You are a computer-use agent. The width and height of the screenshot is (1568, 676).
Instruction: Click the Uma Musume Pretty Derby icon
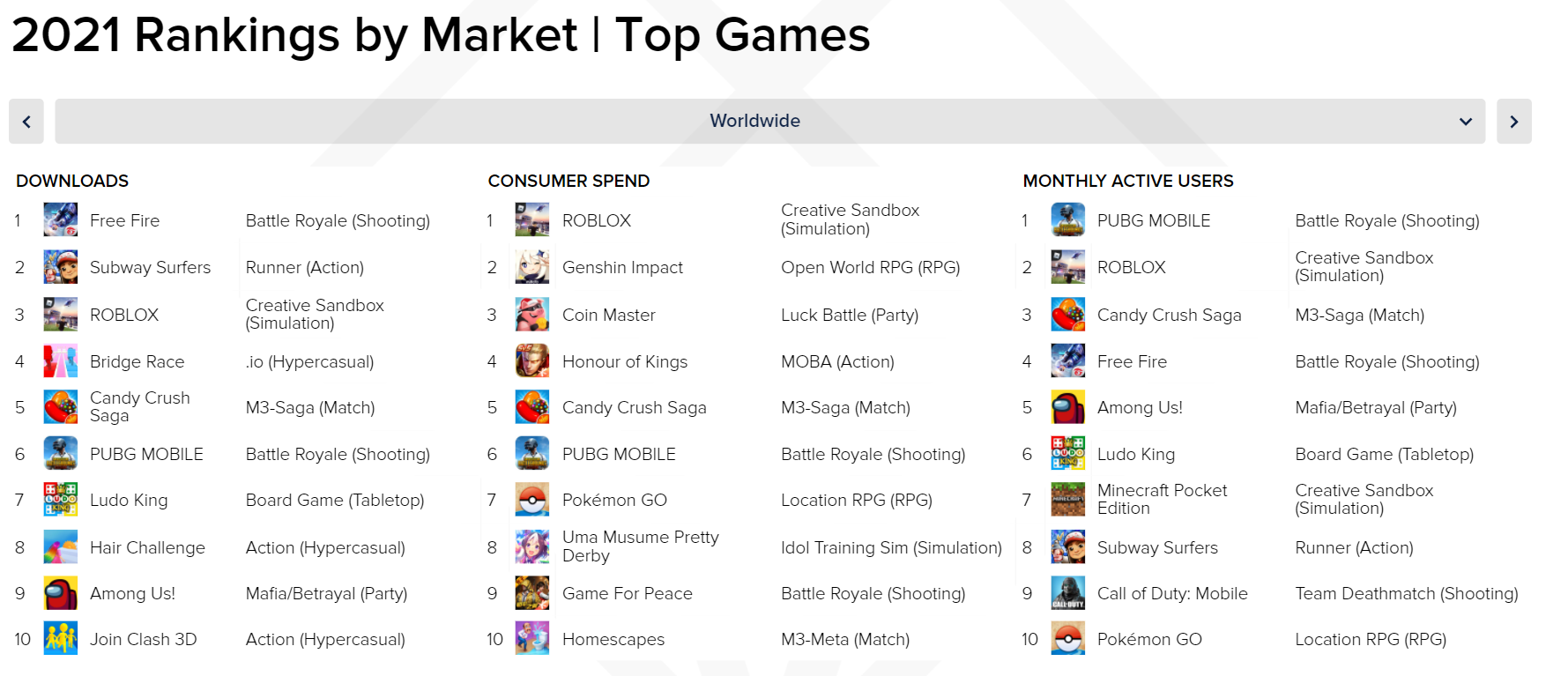532,546
